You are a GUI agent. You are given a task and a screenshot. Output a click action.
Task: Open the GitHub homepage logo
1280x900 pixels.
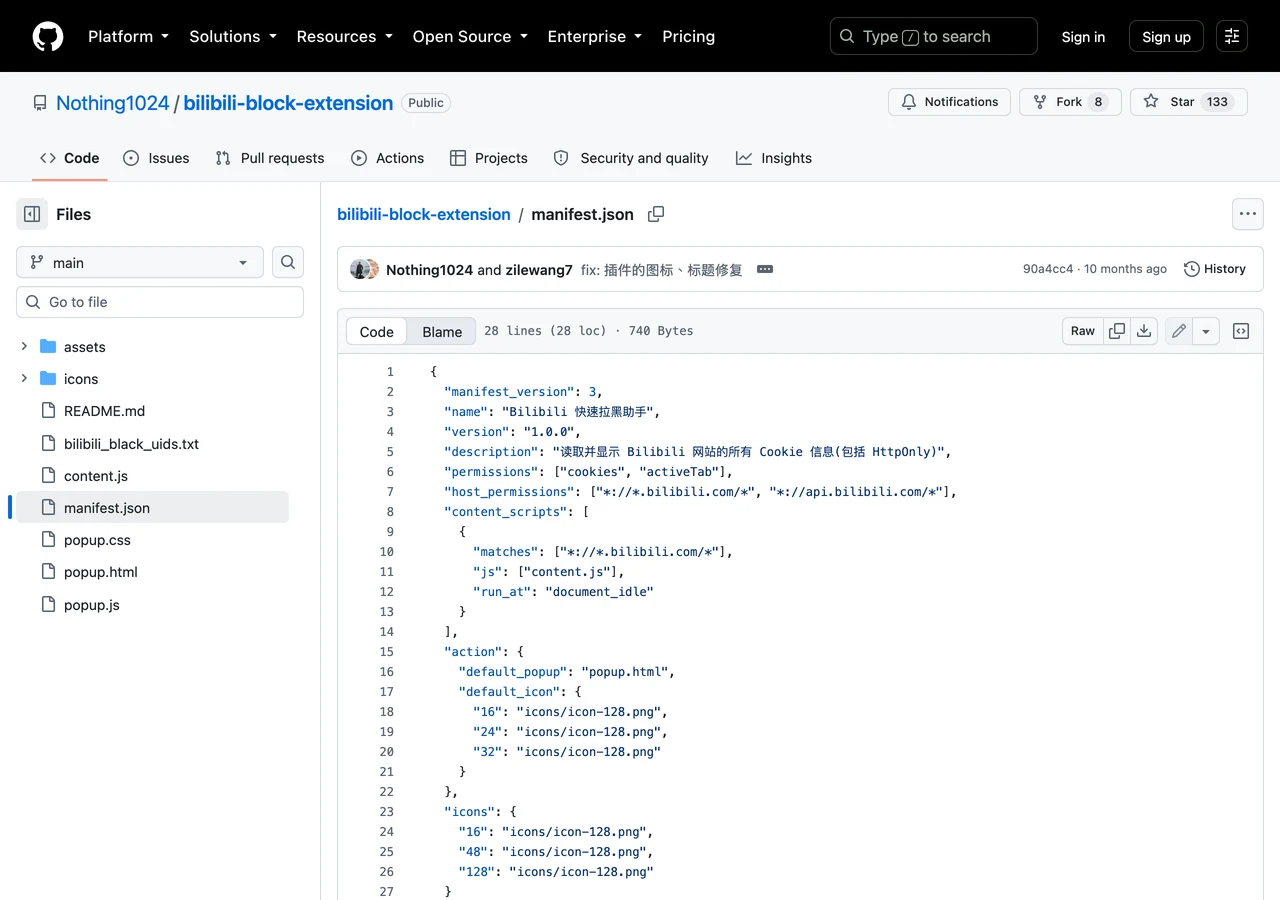48,36
